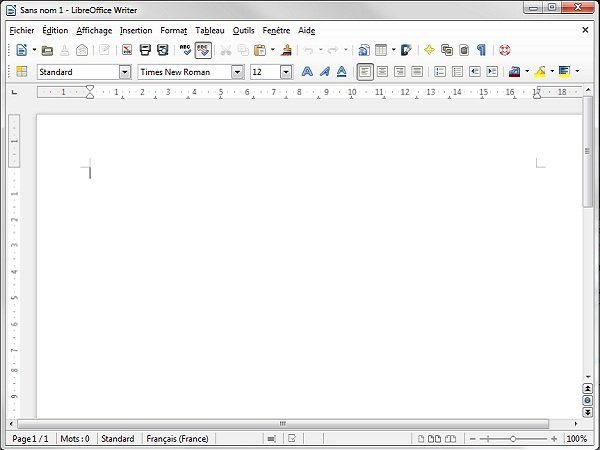Open the Insertion menu
The image size is (600, 450).
coord(136,30)
